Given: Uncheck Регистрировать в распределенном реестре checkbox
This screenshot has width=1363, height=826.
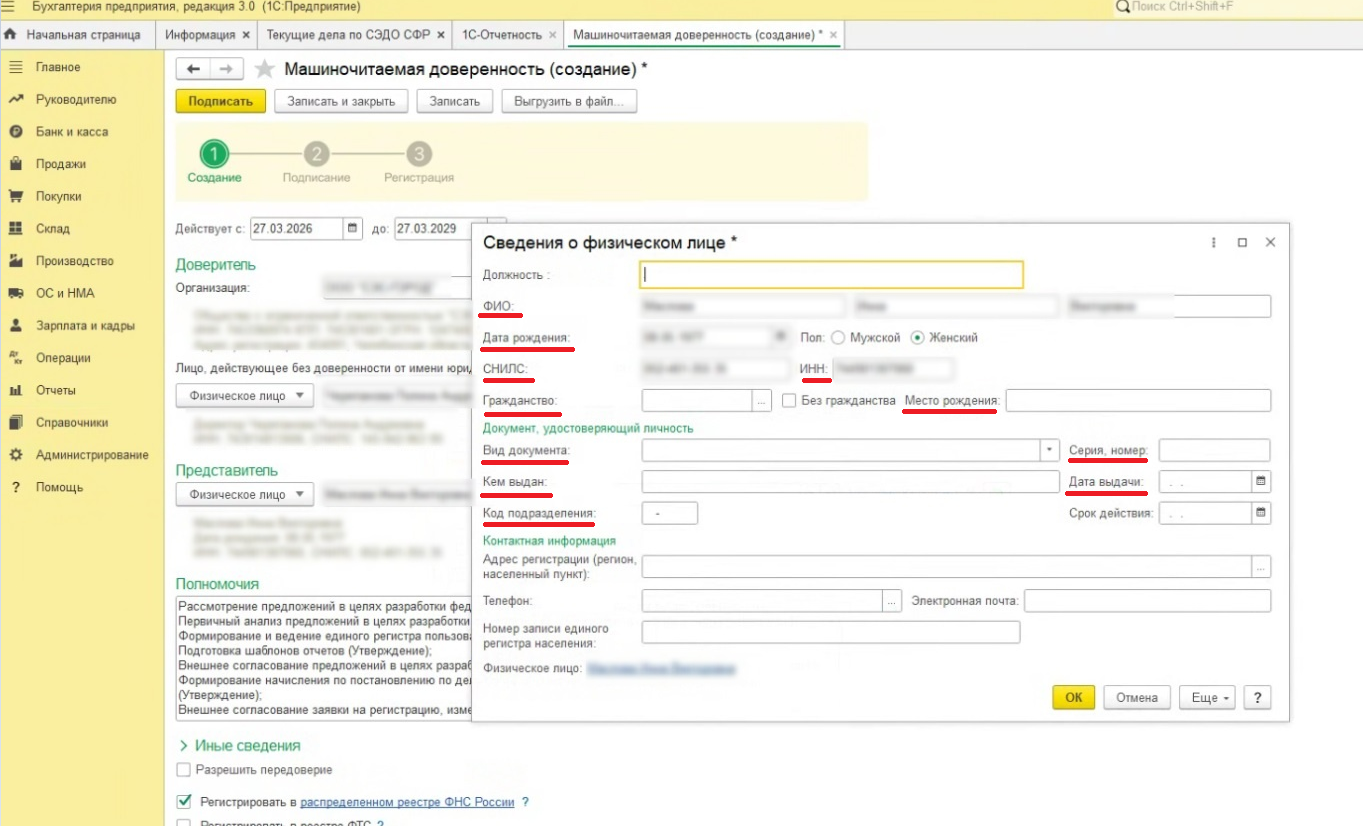Looking at the screenshot, I should [x=183, y=801].
